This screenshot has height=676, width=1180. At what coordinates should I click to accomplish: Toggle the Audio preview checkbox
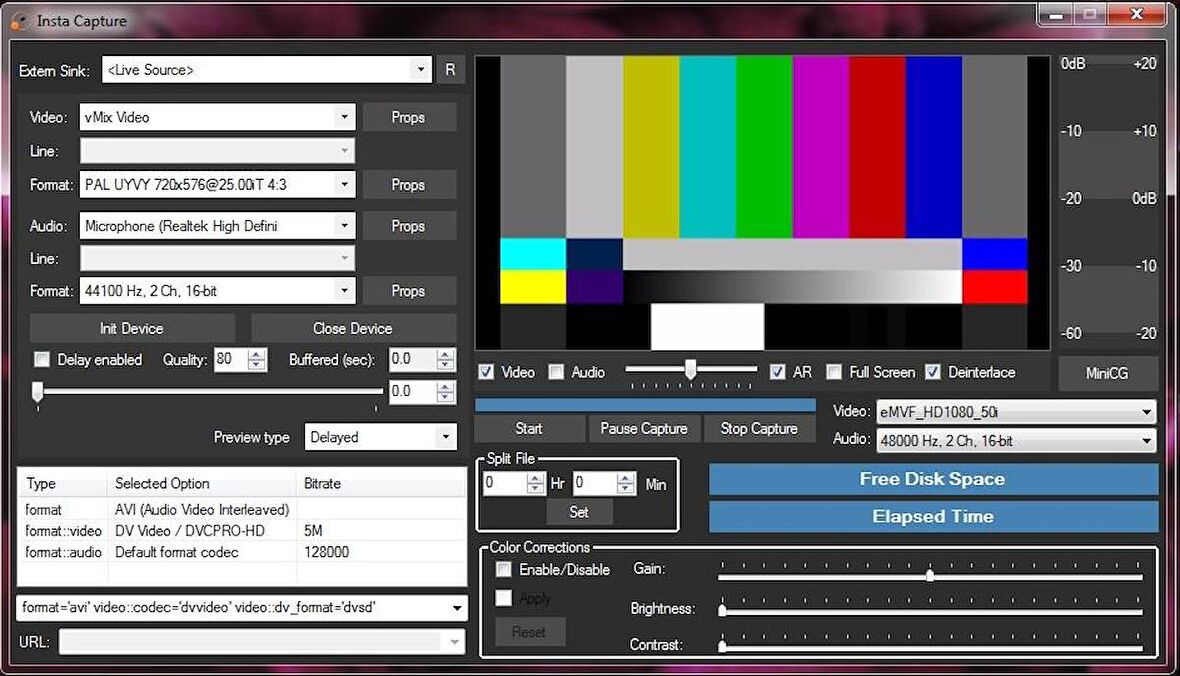pos(556,372)
